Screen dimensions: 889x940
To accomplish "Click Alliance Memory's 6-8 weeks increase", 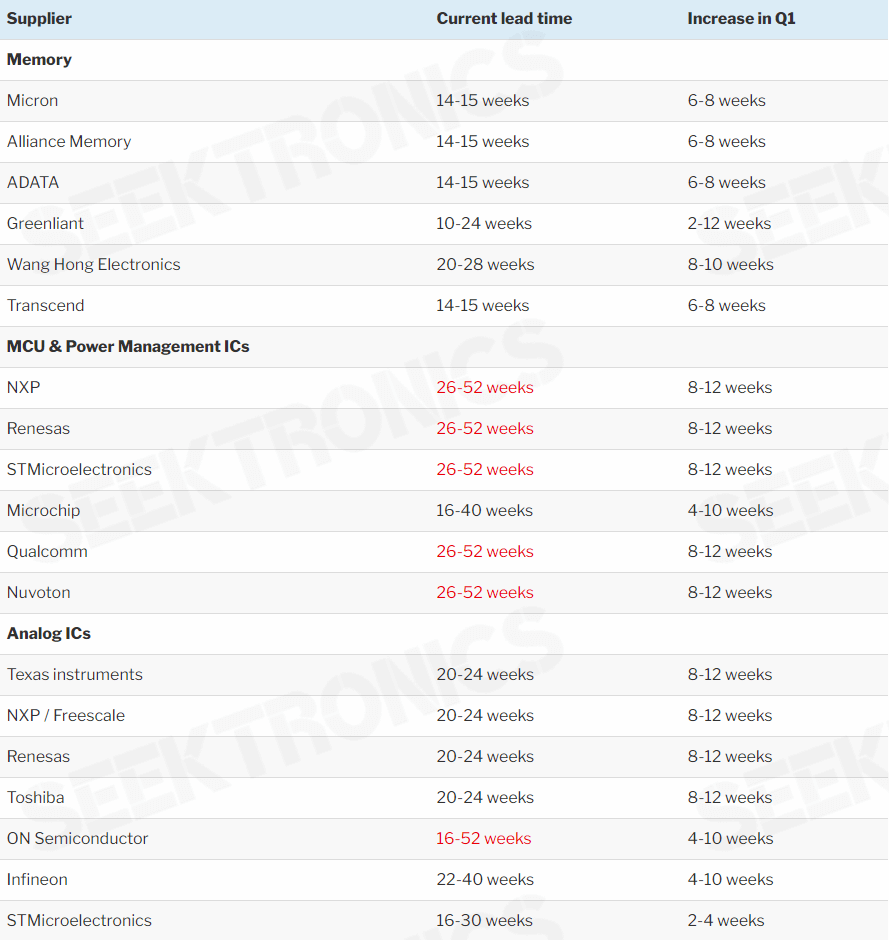I will point(727,141).
